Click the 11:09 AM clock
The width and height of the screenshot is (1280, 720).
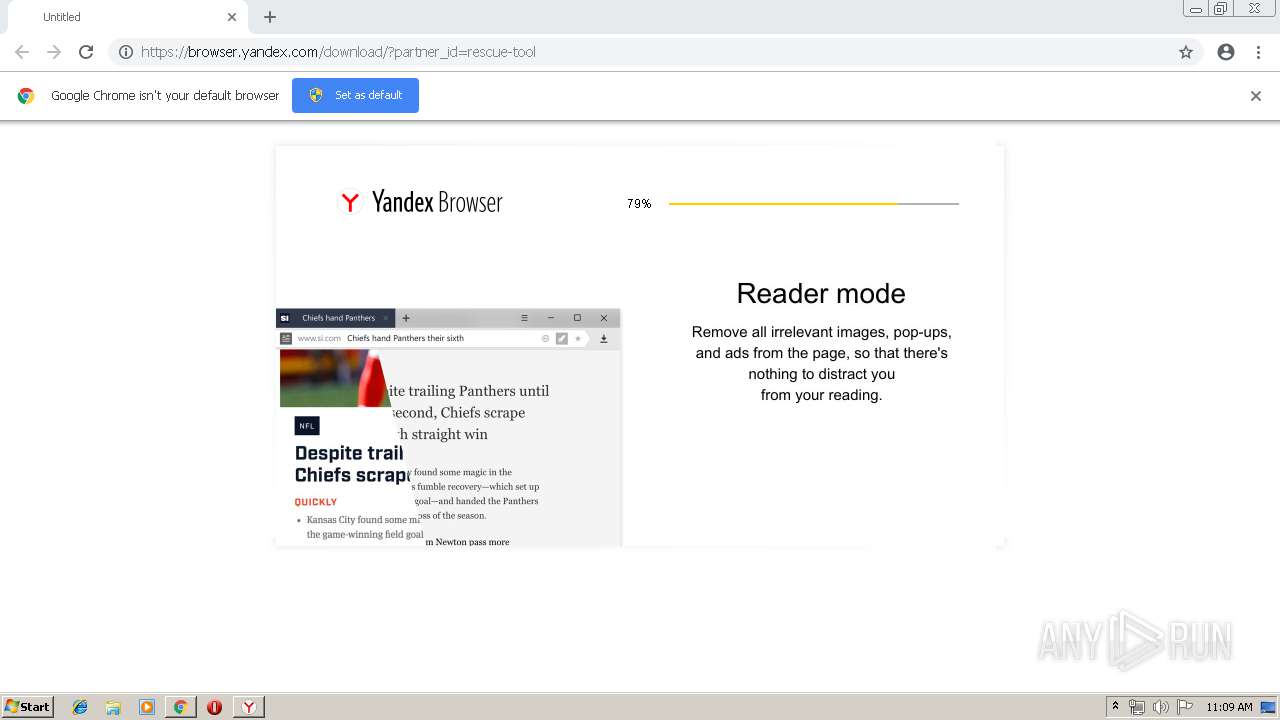click(x=1229, y=707)
